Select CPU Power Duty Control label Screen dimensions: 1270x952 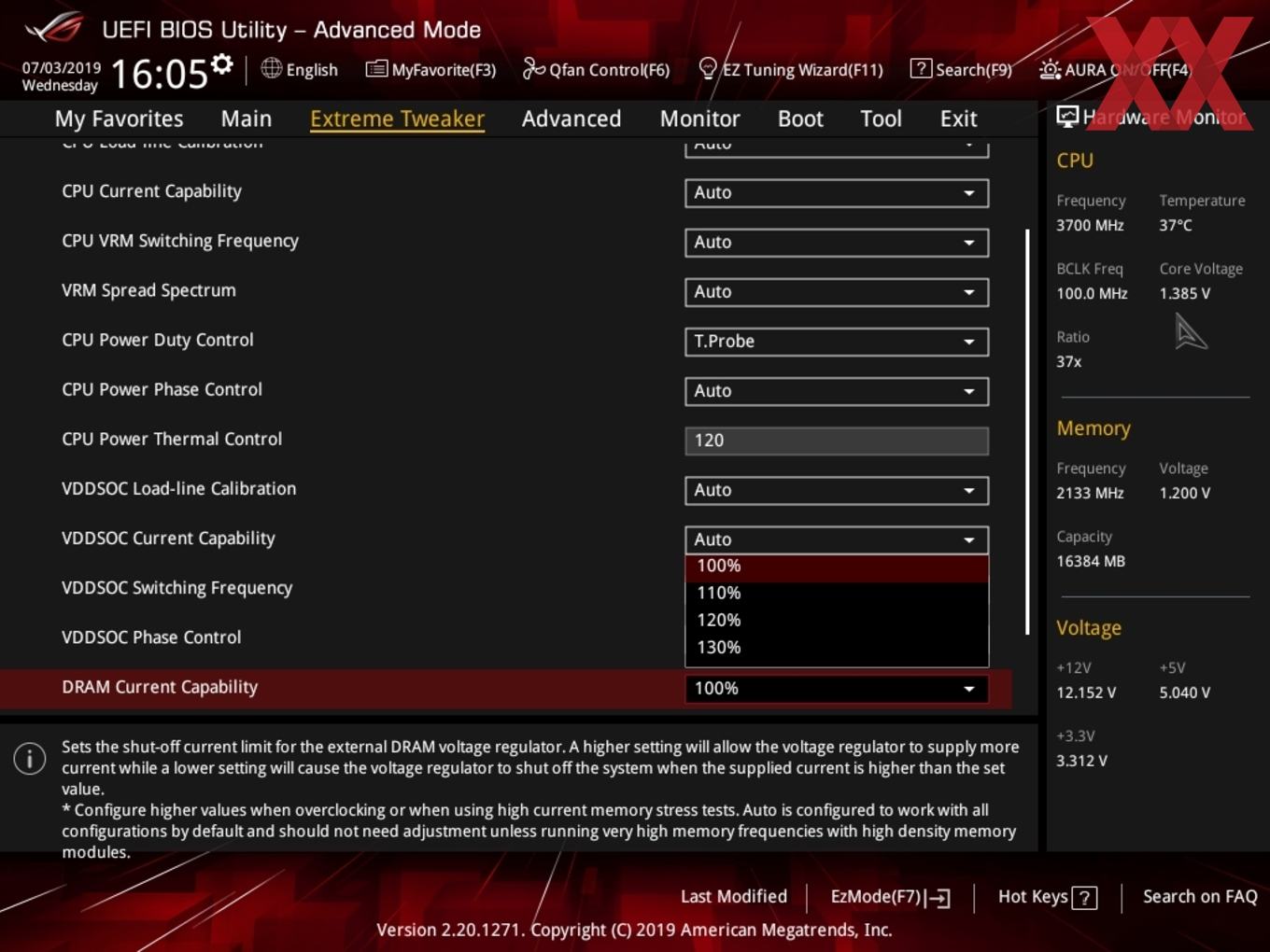point(158,340)
